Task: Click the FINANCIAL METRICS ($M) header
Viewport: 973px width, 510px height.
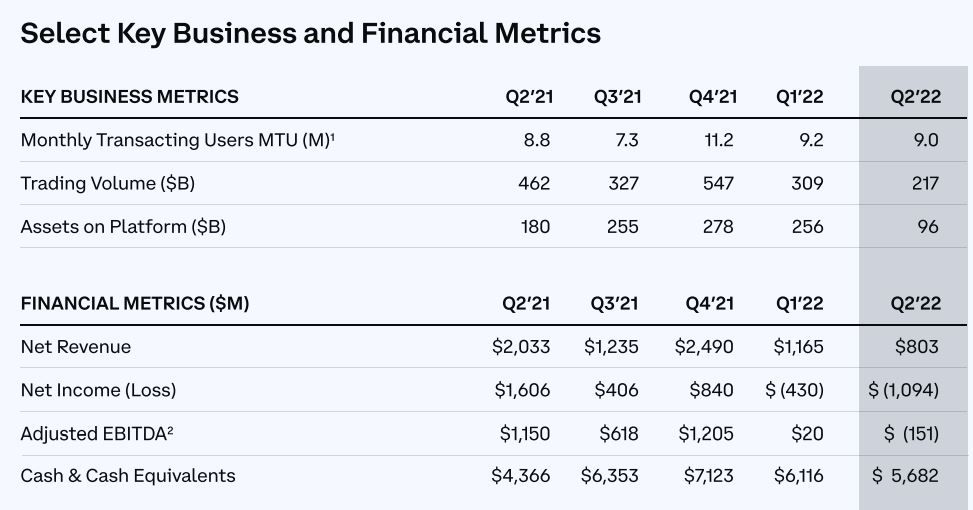Action: tap(135, 303)
